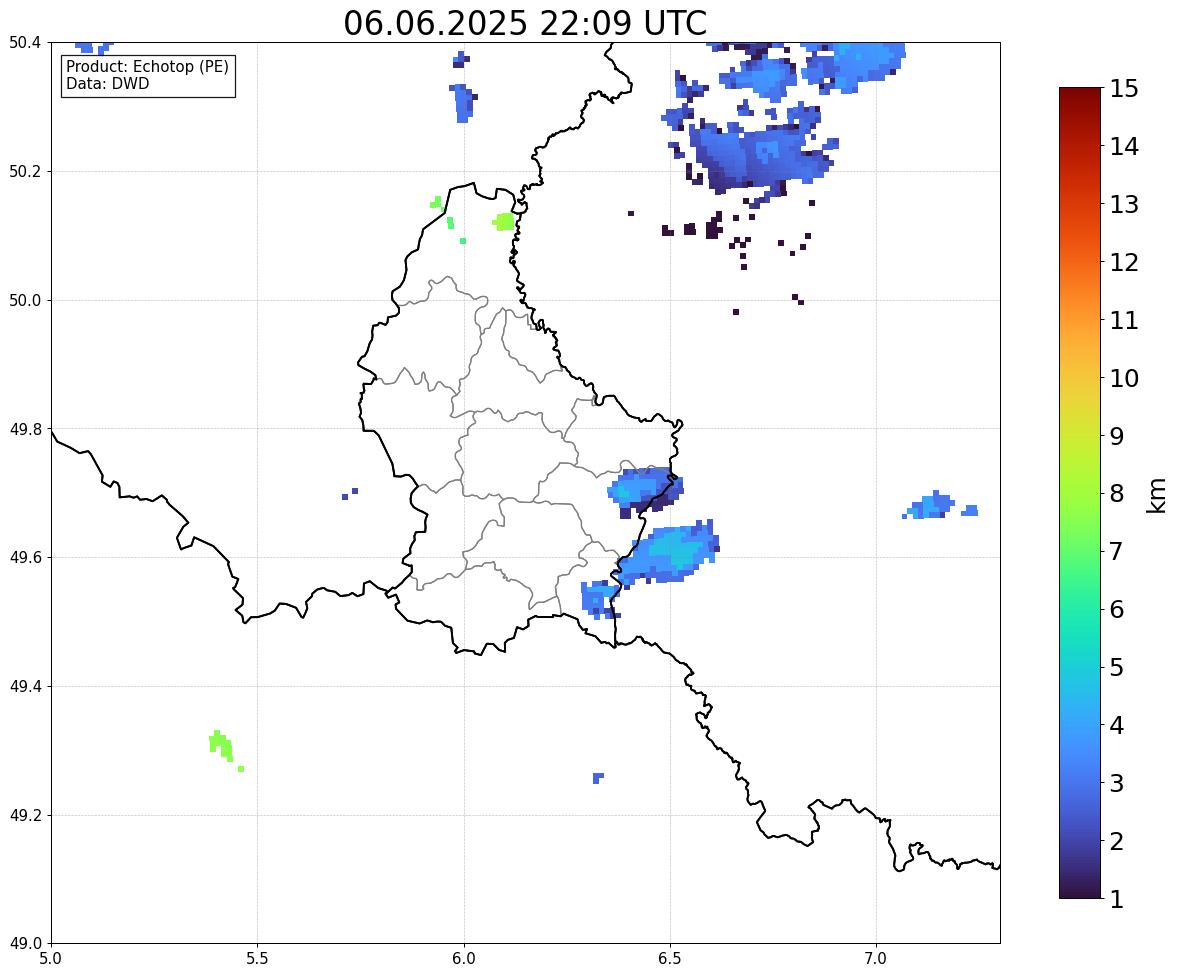Screen dimensions: 1178x976
Task: Click the latitude axis label 49.4
Action: pyautogui.click(x=25, y=687)
